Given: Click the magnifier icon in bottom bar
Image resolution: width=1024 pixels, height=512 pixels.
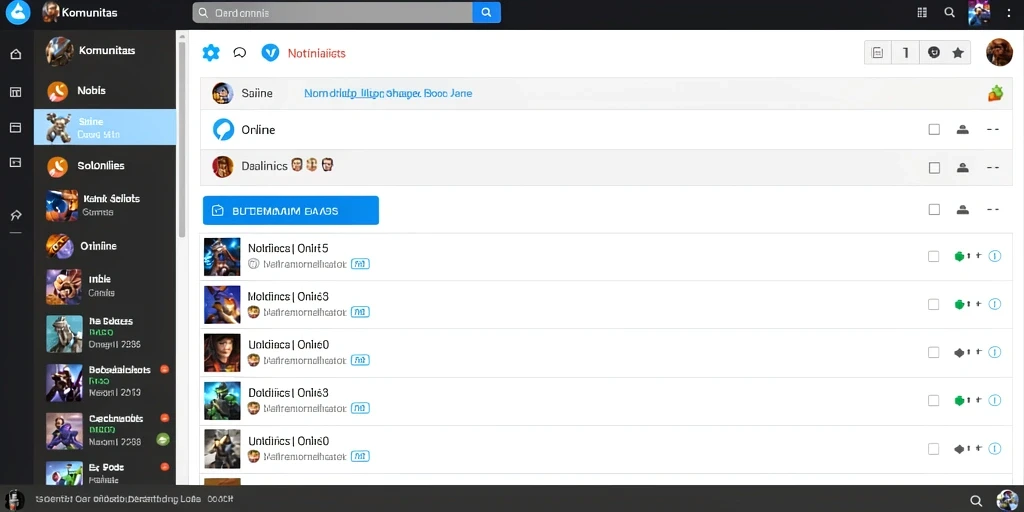Looking at the screenshot, I should tap(976, 500).
